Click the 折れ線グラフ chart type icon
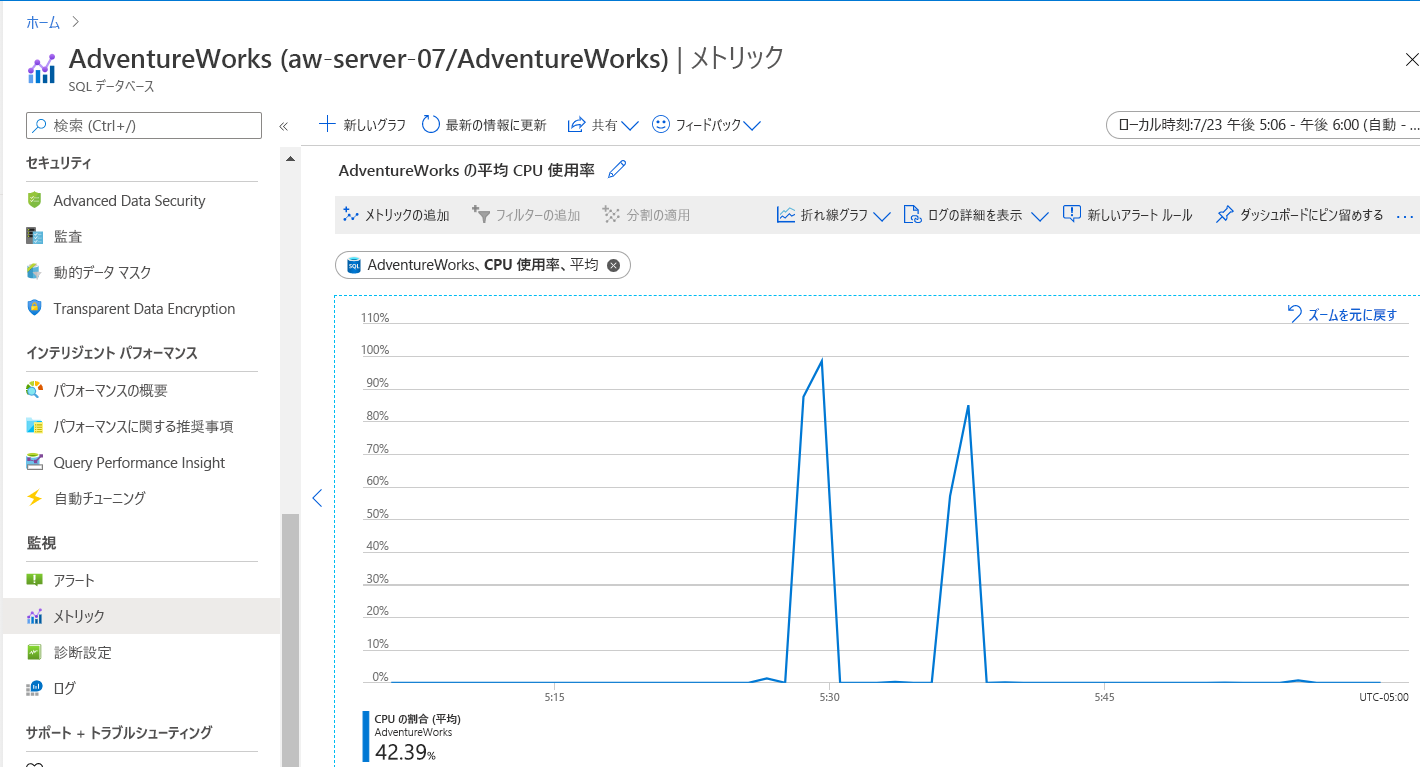The image size is (1420, 767). [786, 215]
